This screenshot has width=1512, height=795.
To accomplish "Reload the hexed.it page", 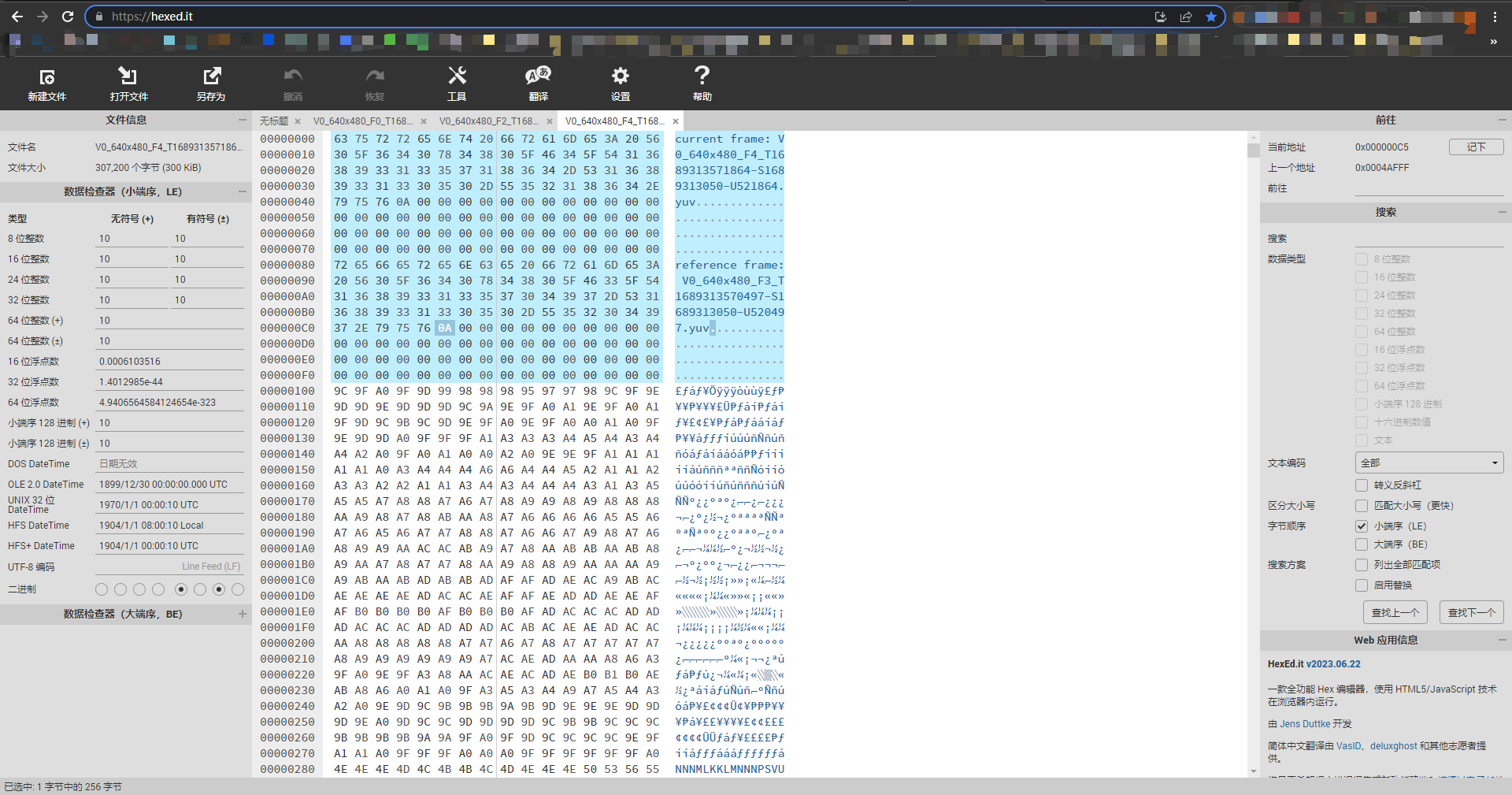I will (x=68, y=17).
